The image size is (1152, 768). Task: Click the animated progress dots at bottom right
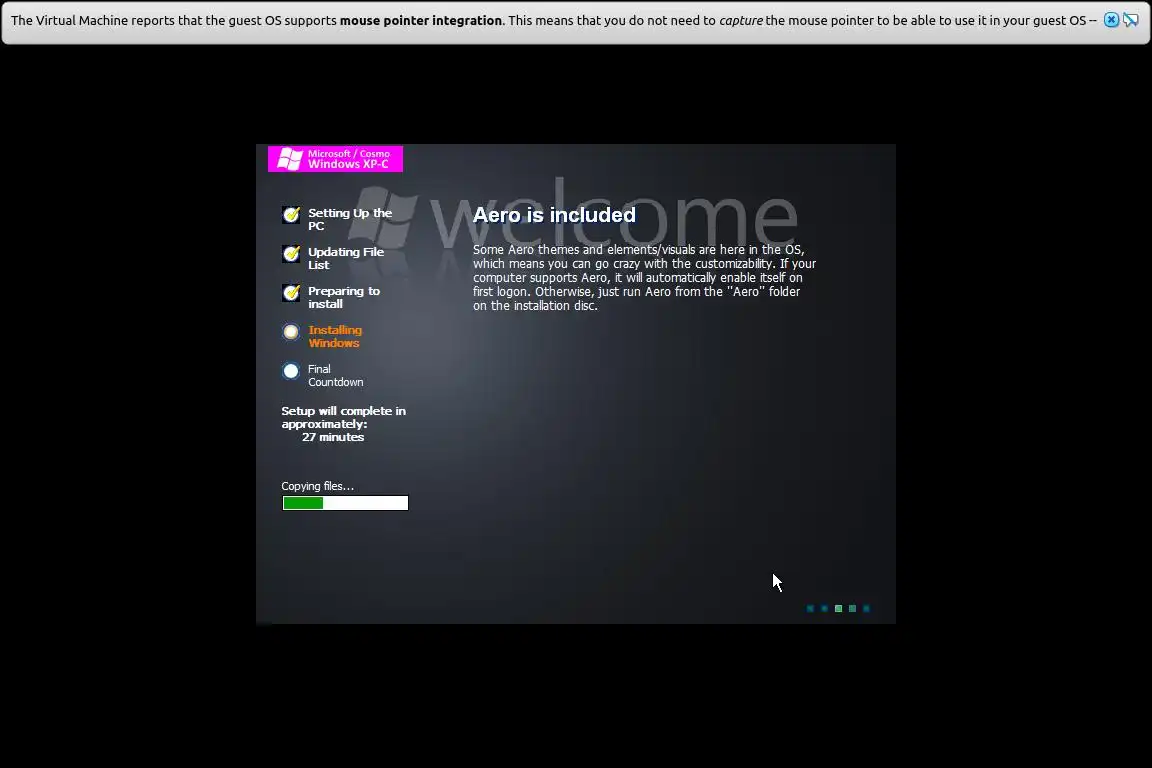[x=838, y=609]
